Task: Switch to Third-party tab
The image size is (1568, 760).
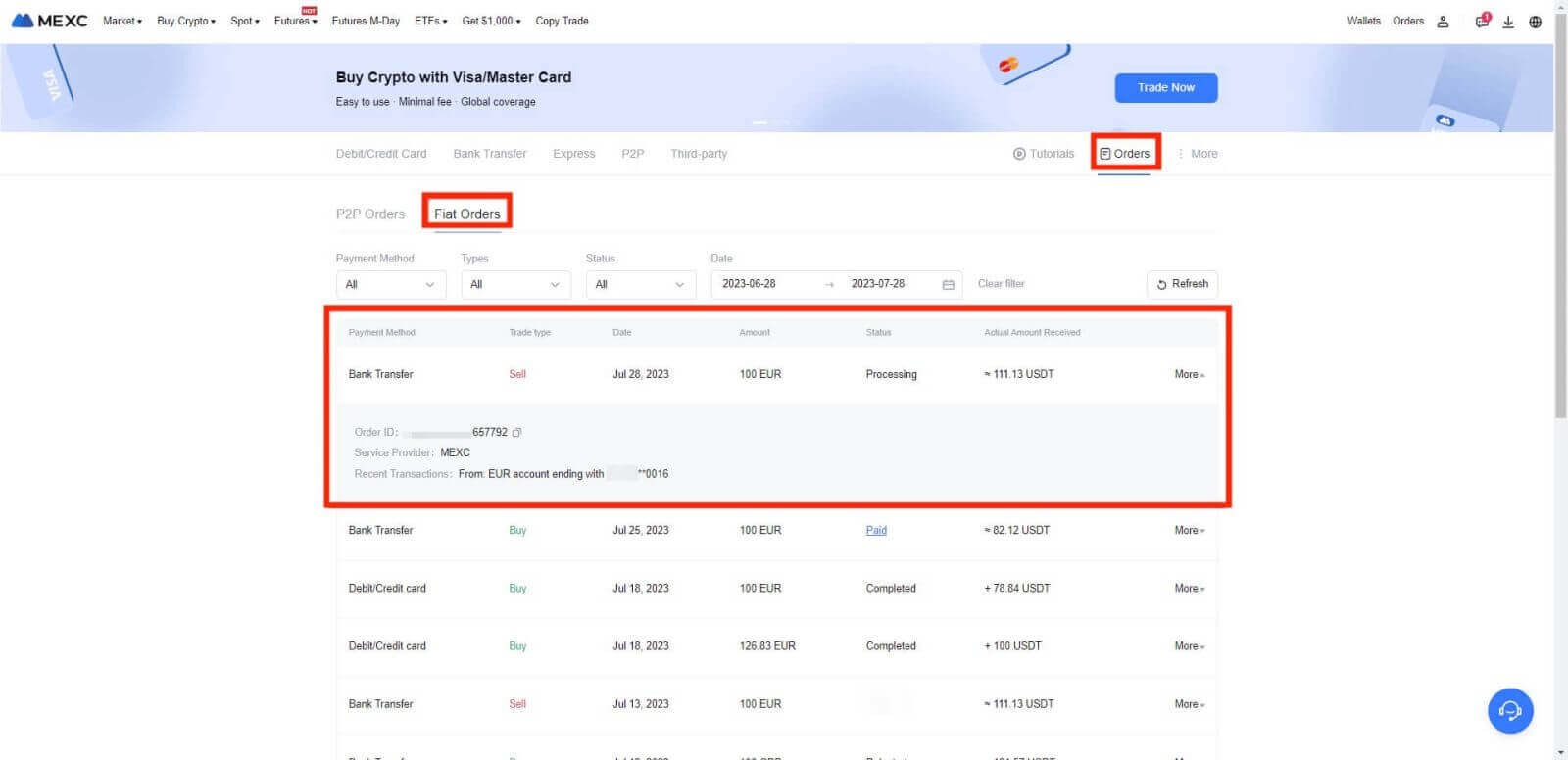Action: 699,154
